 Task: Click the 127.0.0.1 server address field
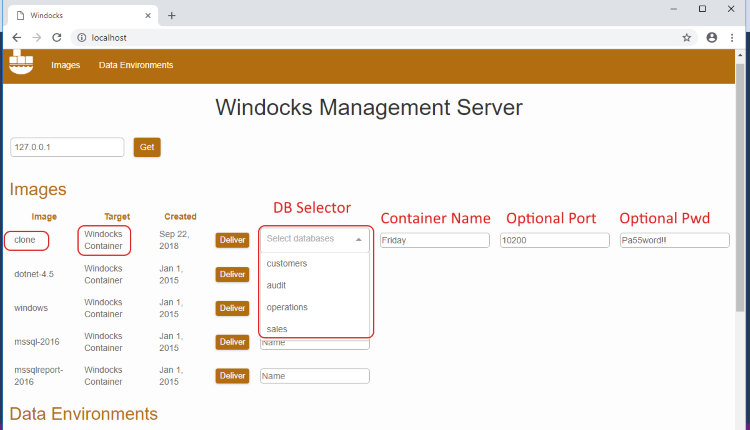click(x=67, y=147)
